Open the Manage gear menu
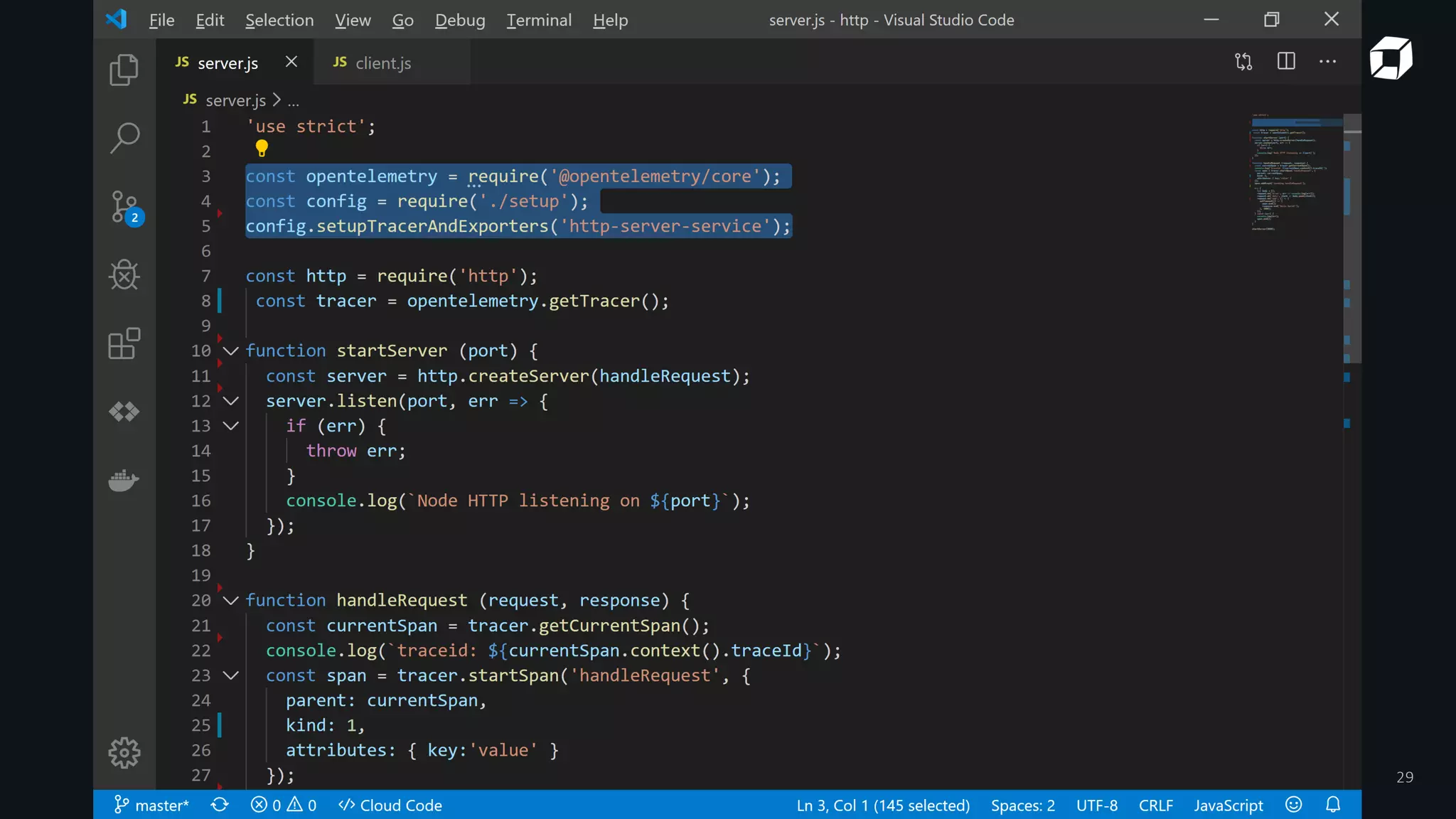This screenshot has height=819, width=1456. tap(124, 752)
